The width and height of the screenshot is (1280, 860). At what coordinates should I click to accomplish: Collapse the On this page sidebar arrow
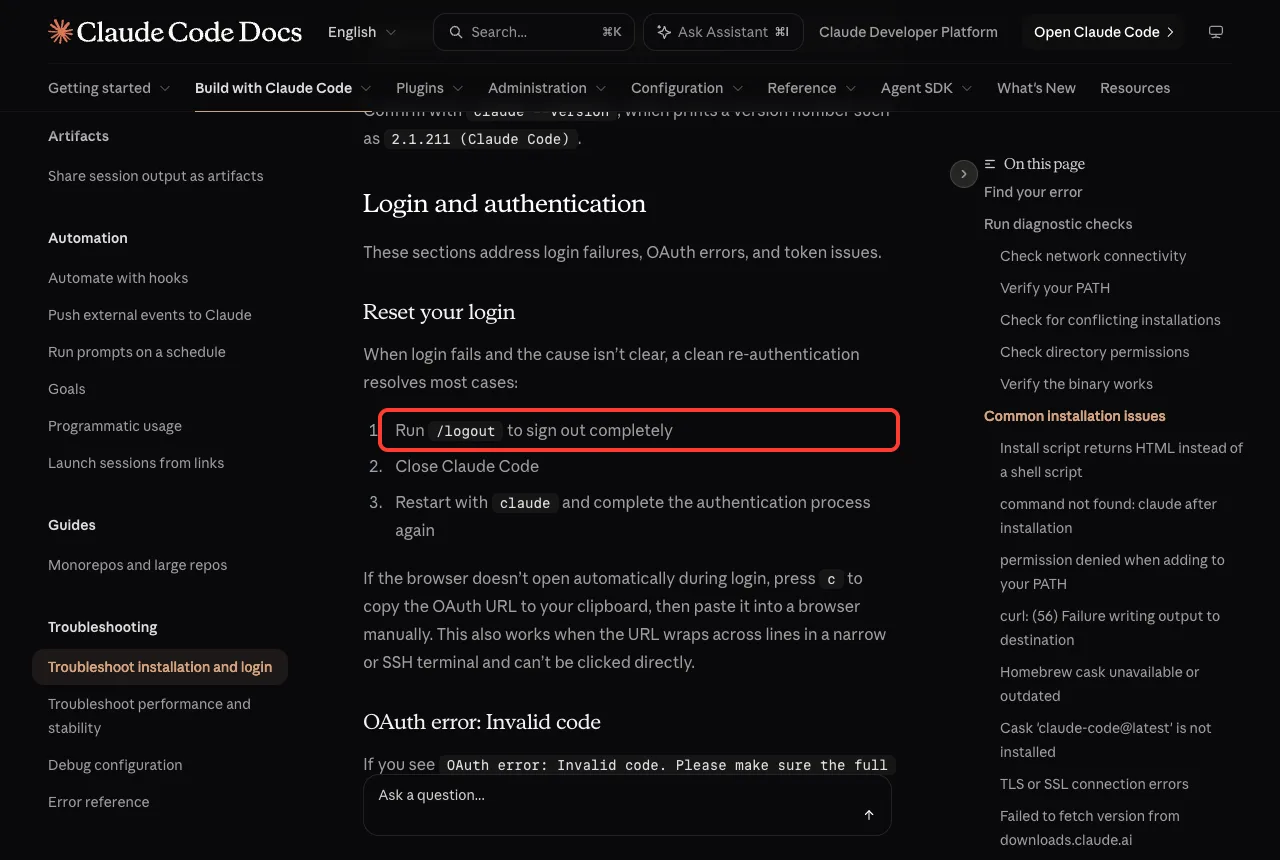click(x=963, y=174)
